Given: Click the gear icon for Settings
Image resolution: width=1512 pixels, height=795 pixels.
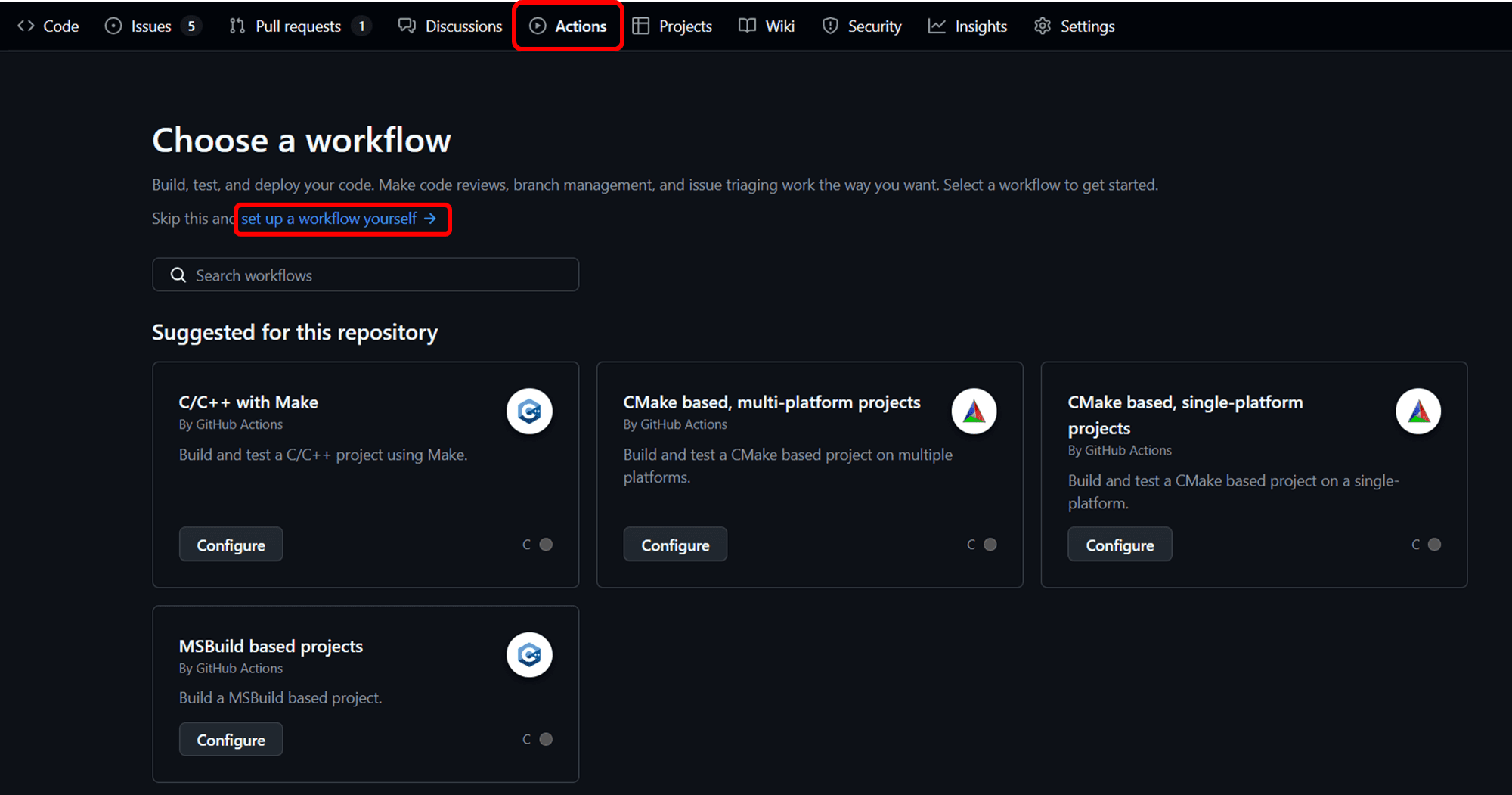Looking at the screenshot, I should click(1043, 26).
